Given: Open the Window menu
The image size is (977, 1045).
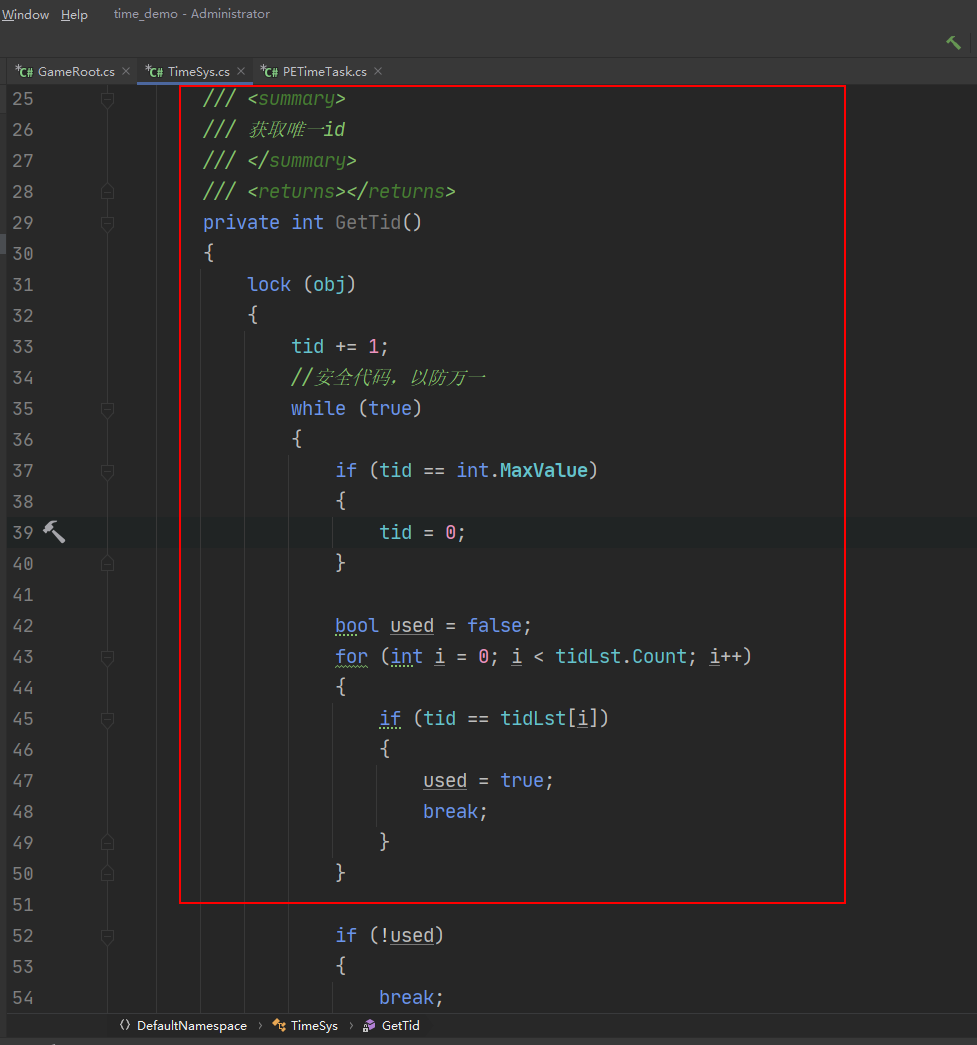Looking at the screenshot, I should [25, 14].
